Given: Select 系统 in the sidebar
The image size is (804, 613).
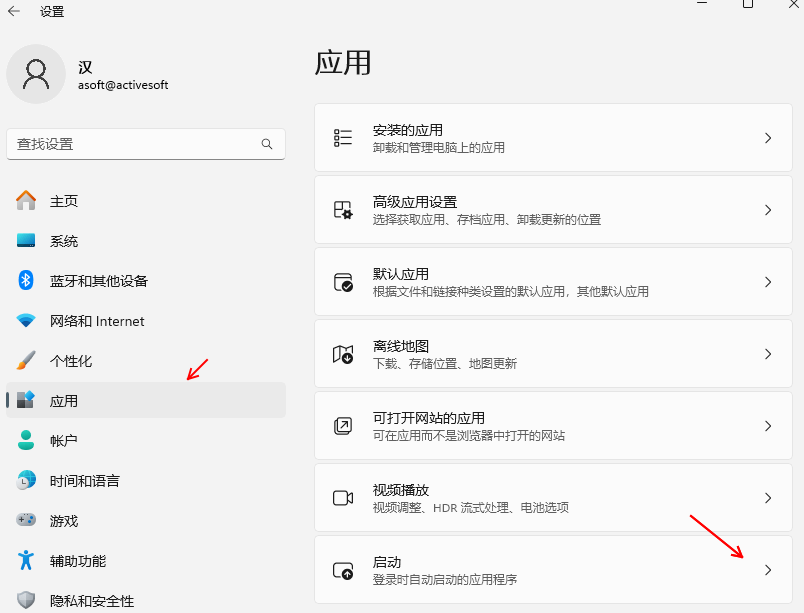Looking at the screenshot, I should 64,241.
